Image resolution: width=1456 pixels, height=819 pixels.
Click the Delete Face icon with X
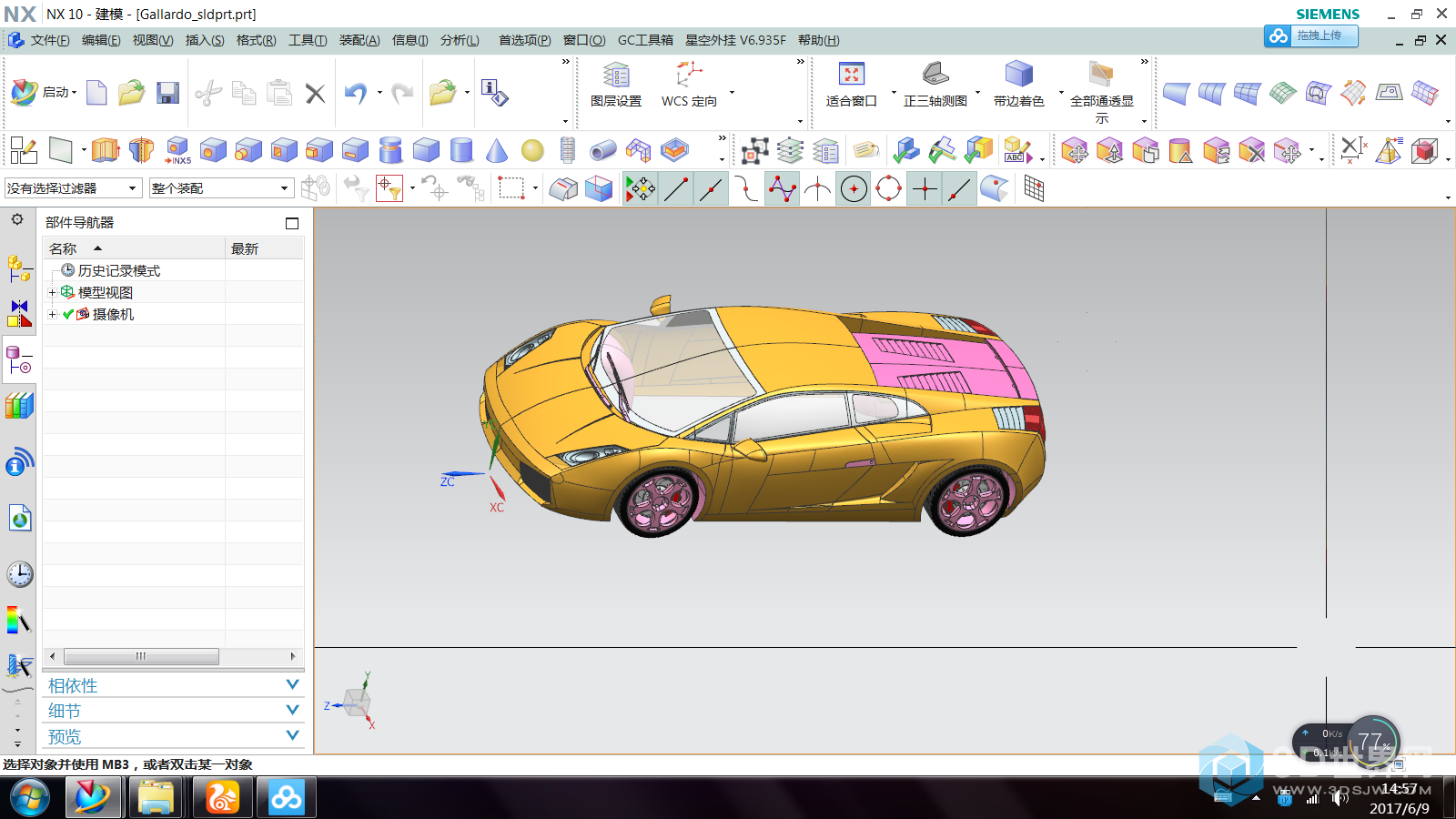[x=1252, y=150]
